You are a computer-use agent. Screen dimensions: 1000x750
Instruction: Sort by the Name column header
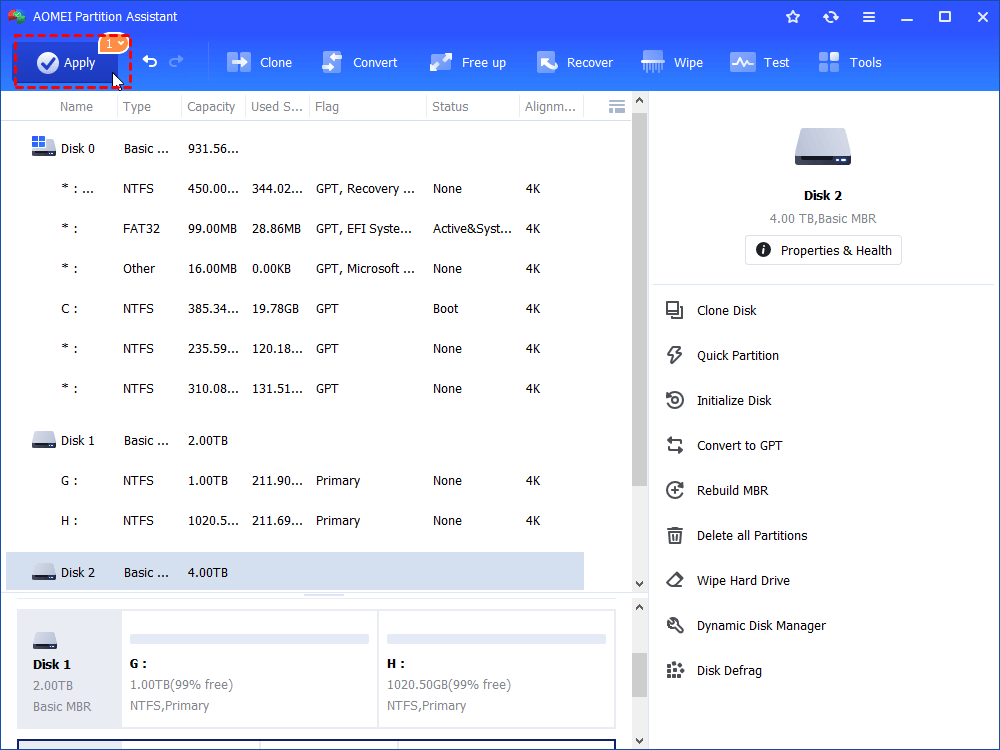point(76,107)
